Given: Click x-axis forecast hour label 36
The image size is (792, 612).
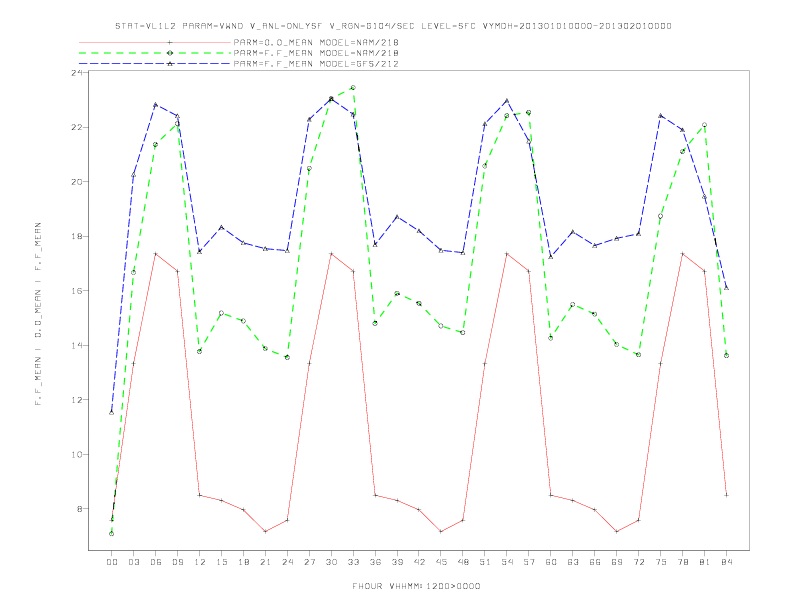Looking at the screenshot, I should coord(375,562).
